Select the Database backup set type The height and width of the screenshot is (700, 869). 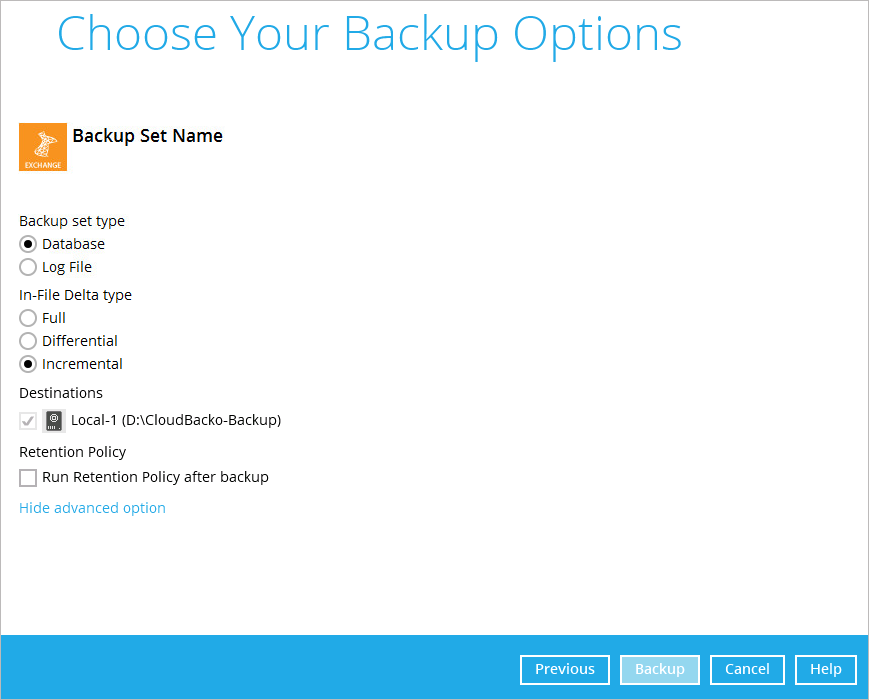(28, 244)
